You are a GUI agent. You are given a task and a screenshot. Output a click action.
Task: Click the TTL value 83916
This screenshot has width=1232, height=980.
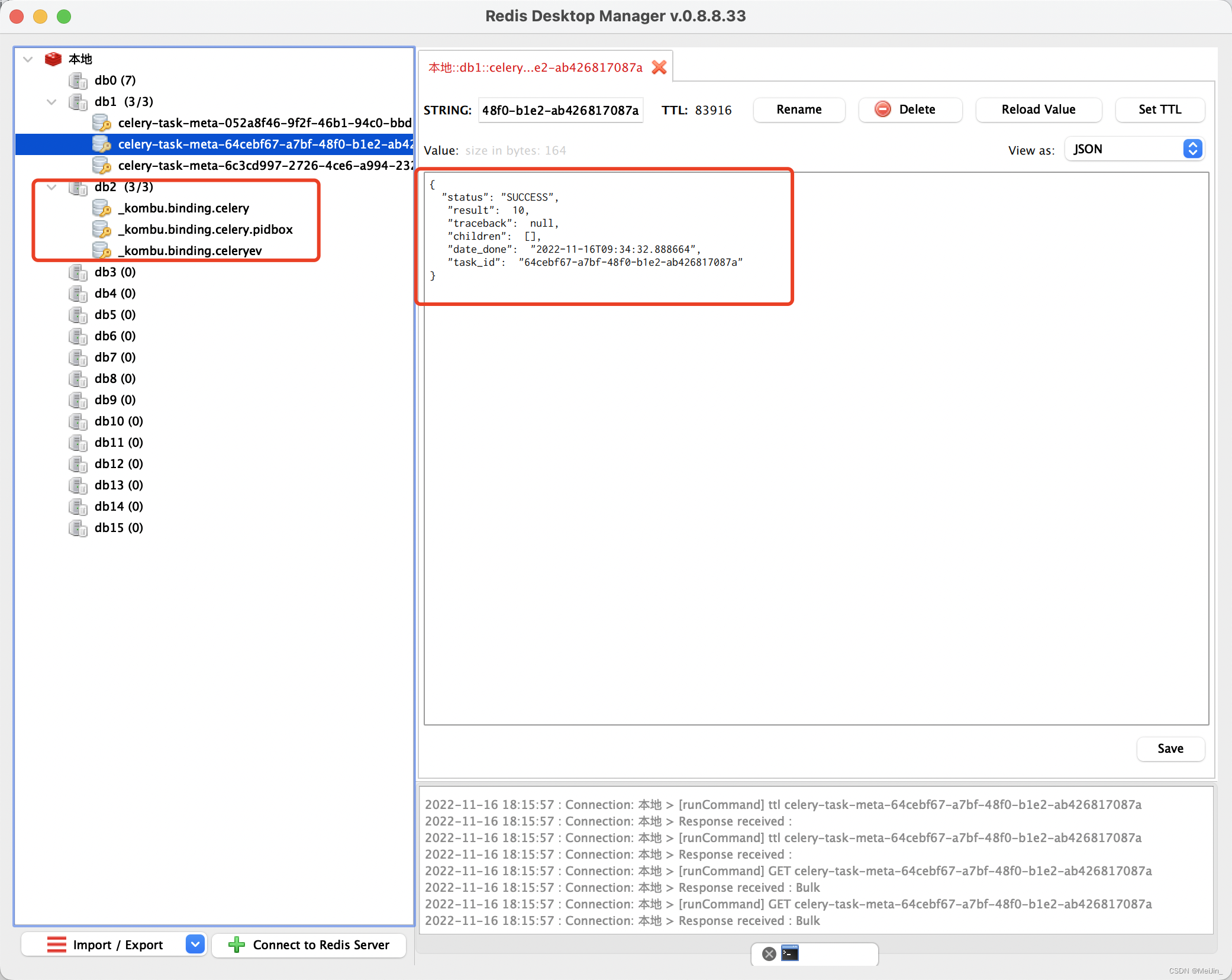[713, 110]
